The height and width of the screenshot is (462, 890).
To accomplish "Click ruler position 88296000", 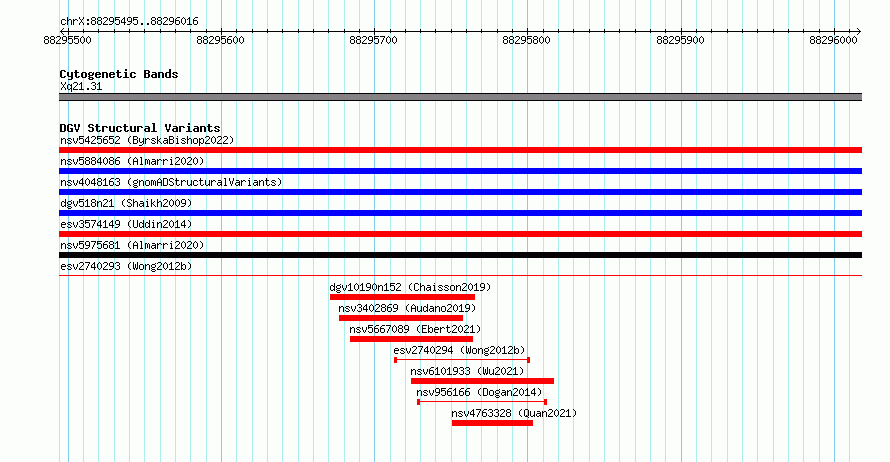I will pyautogui.click(x=833, y=40).
